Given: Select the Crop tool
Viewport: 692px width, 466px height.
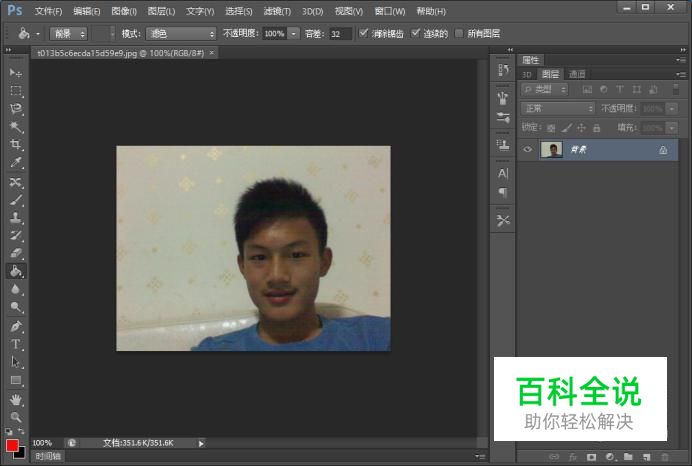Looking at the screenshot, I should tap(16, 145).
